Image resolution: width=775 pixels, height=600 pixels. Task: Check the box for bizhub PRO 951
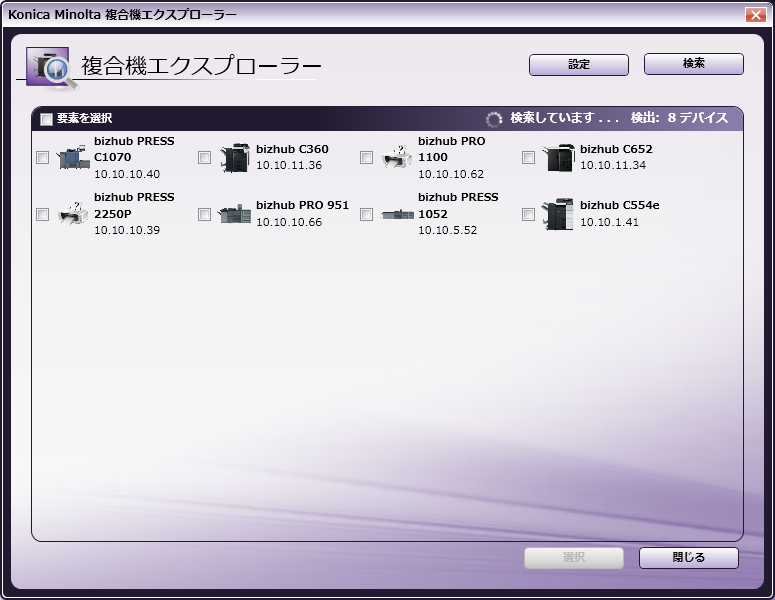pyautogui.click(x=204, y=214)
